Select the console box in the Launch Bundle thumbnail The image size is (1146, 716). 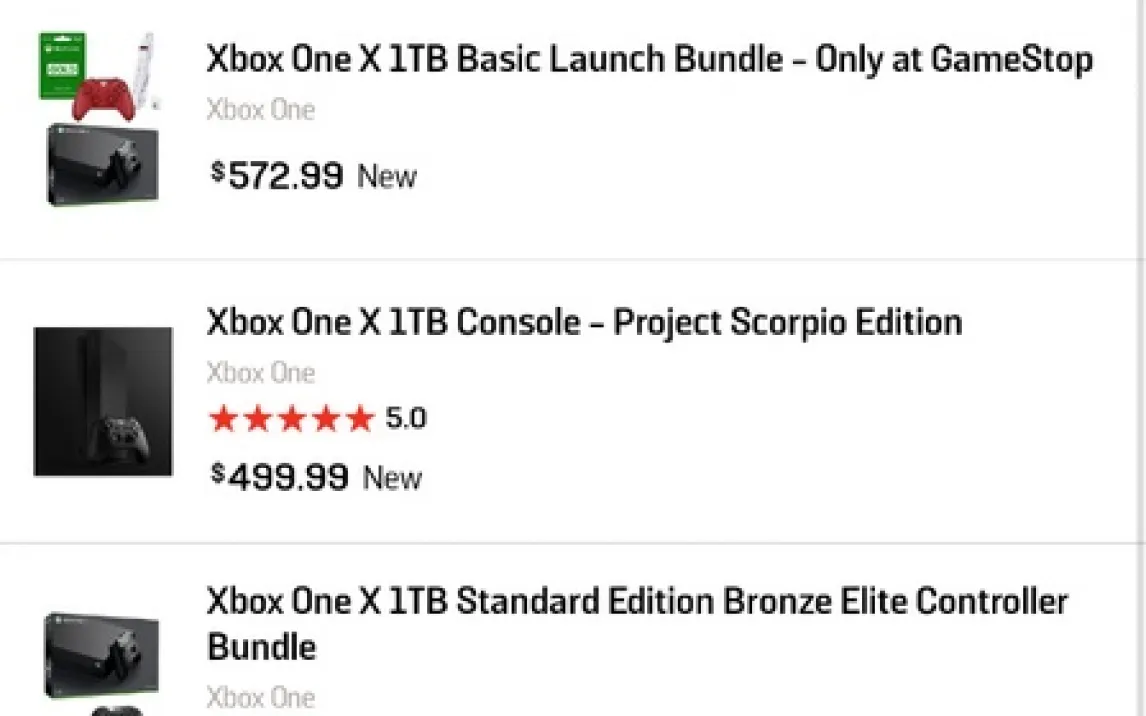pos(102,164)
